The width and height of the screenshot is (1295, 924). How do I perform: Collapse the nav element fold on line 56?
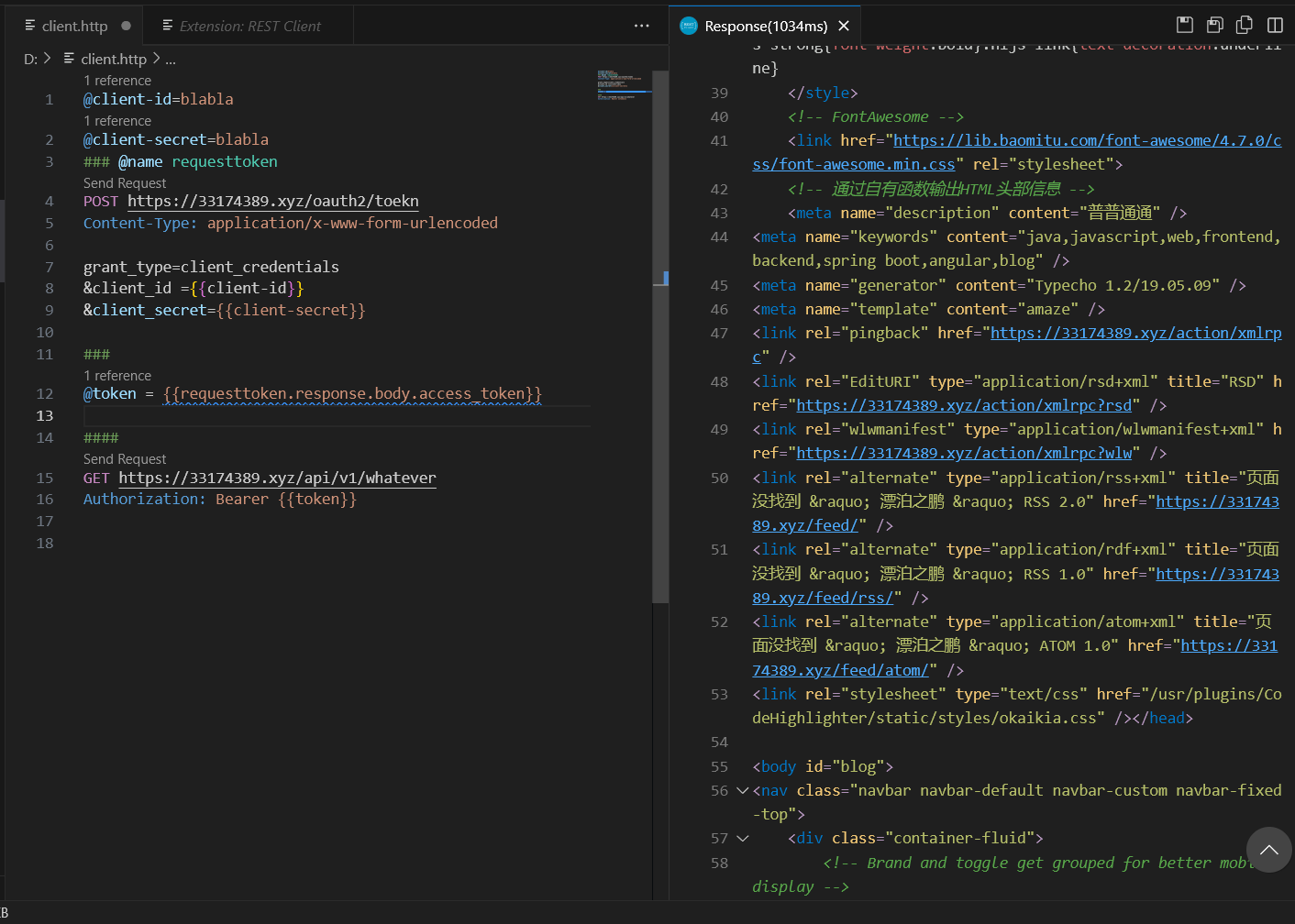pyautogui.click(x=743, y=790)
